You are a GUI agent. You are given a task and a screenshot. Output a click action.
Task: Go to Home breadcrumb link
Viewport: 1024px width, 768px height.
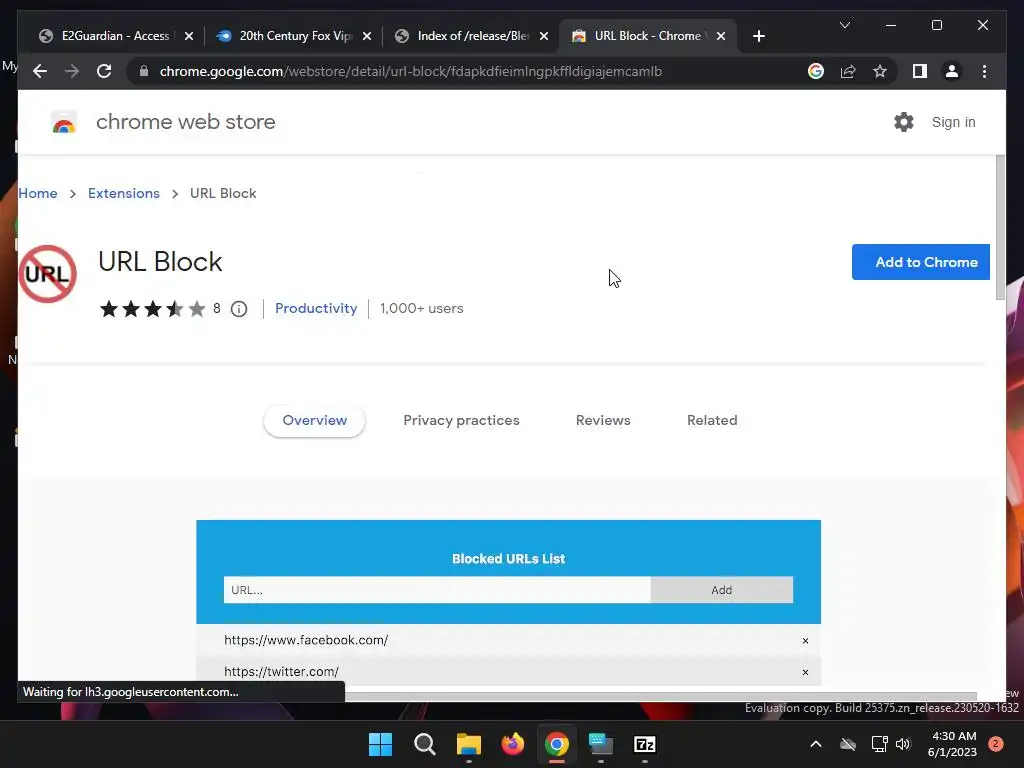[38, 193]
